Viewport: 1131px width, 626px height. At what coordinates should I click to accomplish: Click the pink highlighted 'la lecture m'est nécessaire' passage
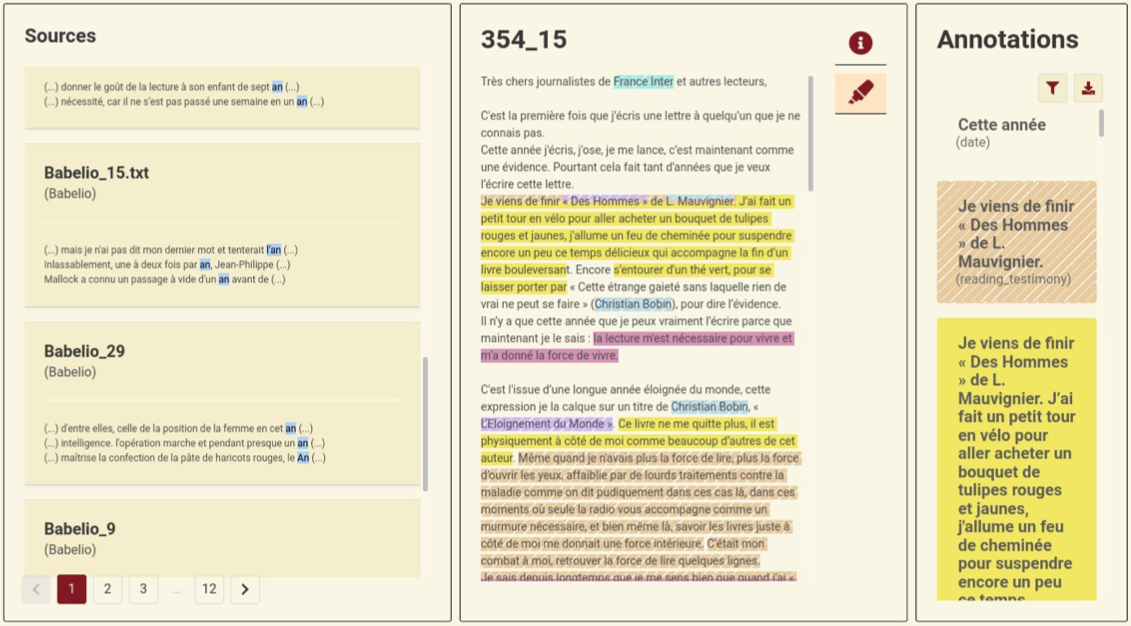tap(692, 338)
